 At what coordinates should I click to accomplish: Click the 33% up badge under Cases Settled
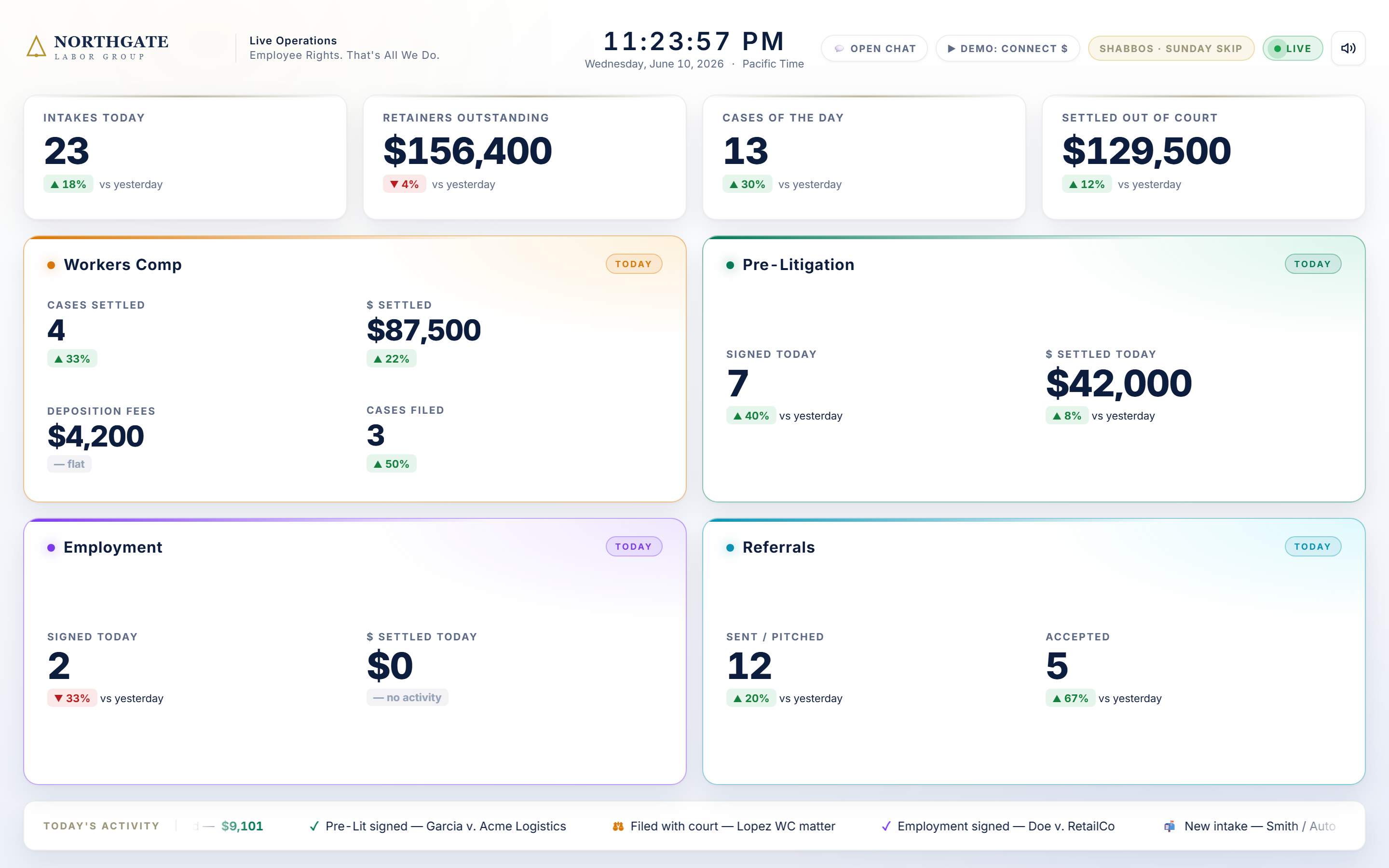click(x=72, y=359)
